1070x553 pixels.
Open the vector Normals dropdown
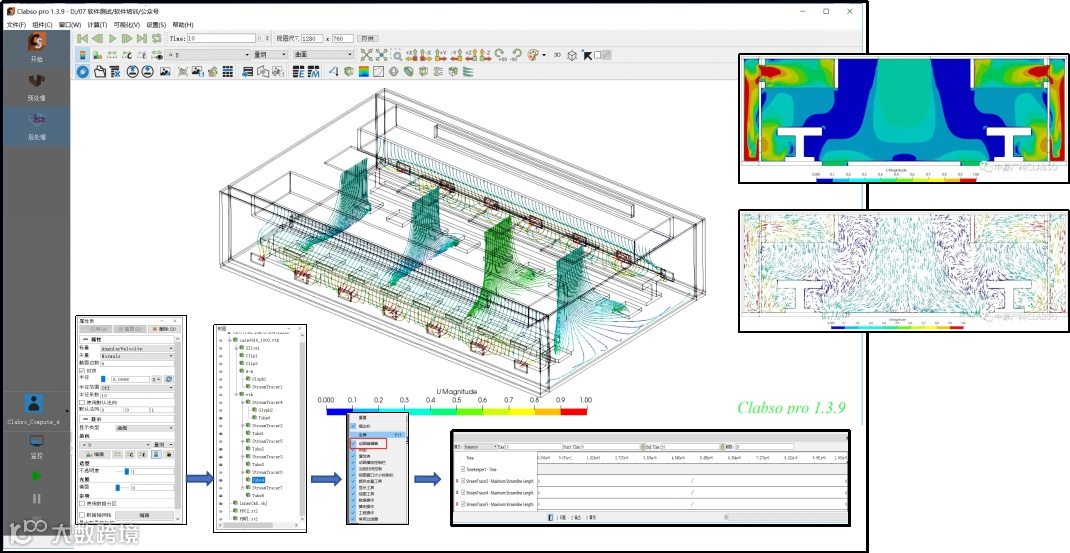pyautogui.click(x=136, y=356)
